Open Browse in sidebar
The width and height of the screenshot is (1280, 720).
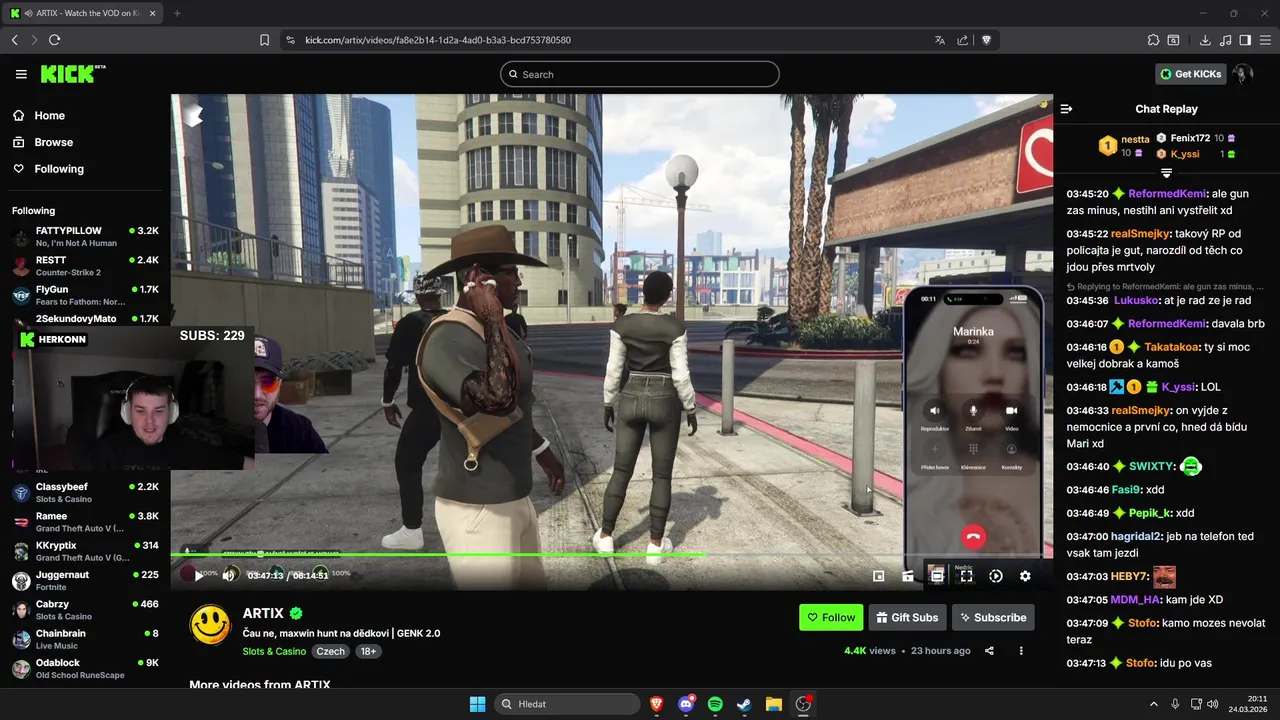pyautogui.click(x=43, y=142)
